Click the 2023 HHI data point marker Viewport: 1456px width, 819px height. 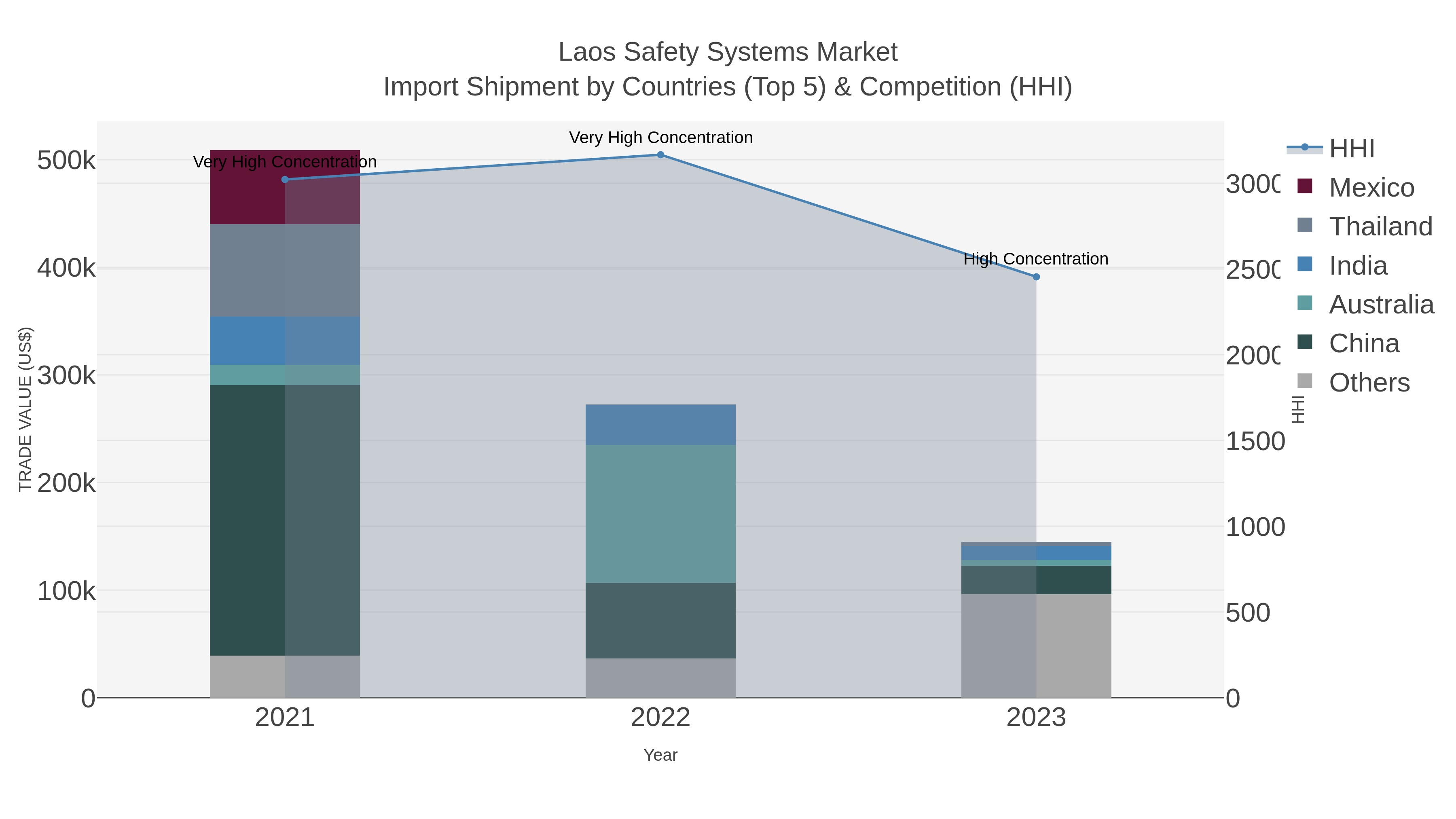(1036, 277)
